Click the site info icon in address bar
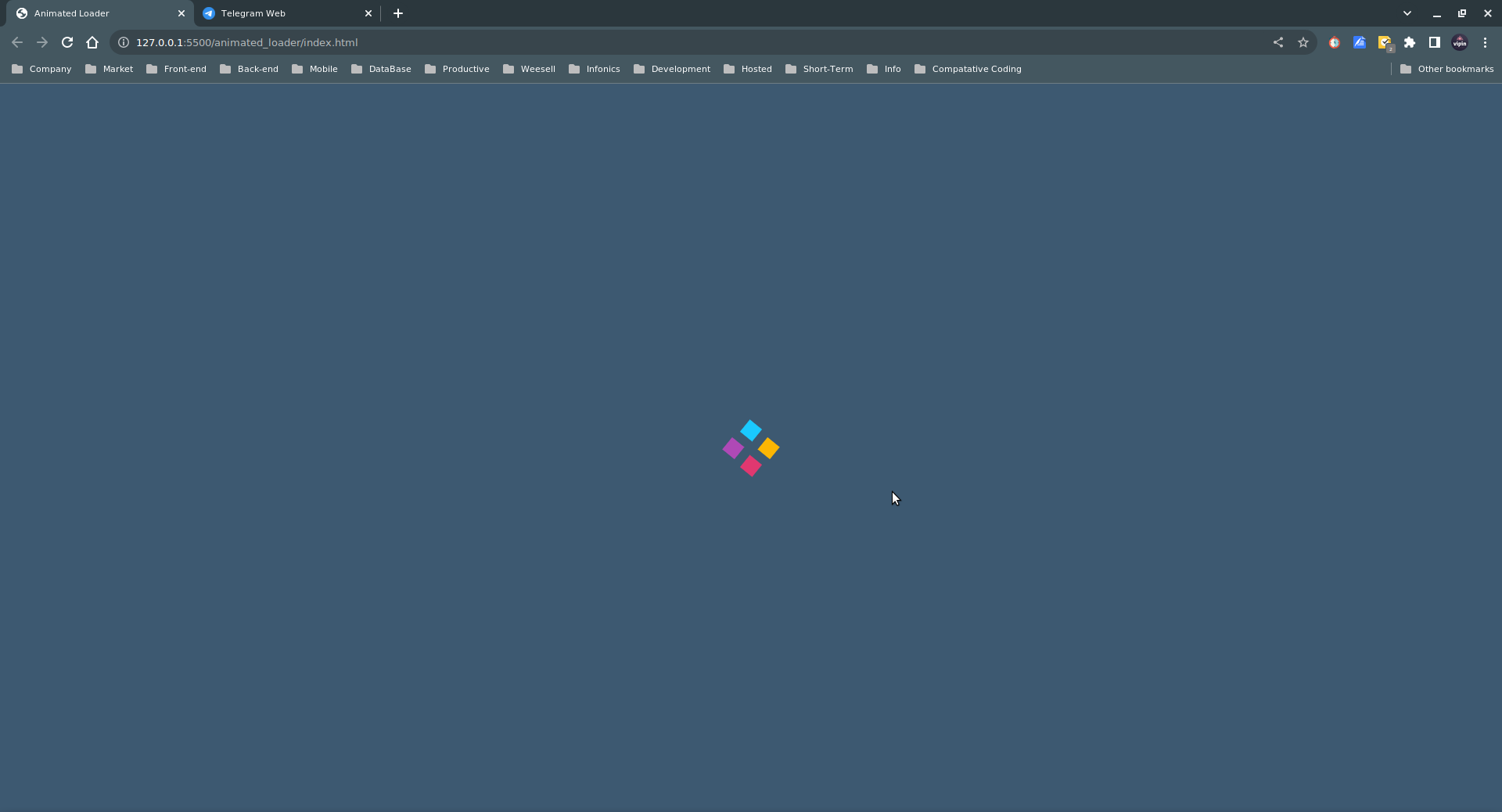 click(123, 42)
